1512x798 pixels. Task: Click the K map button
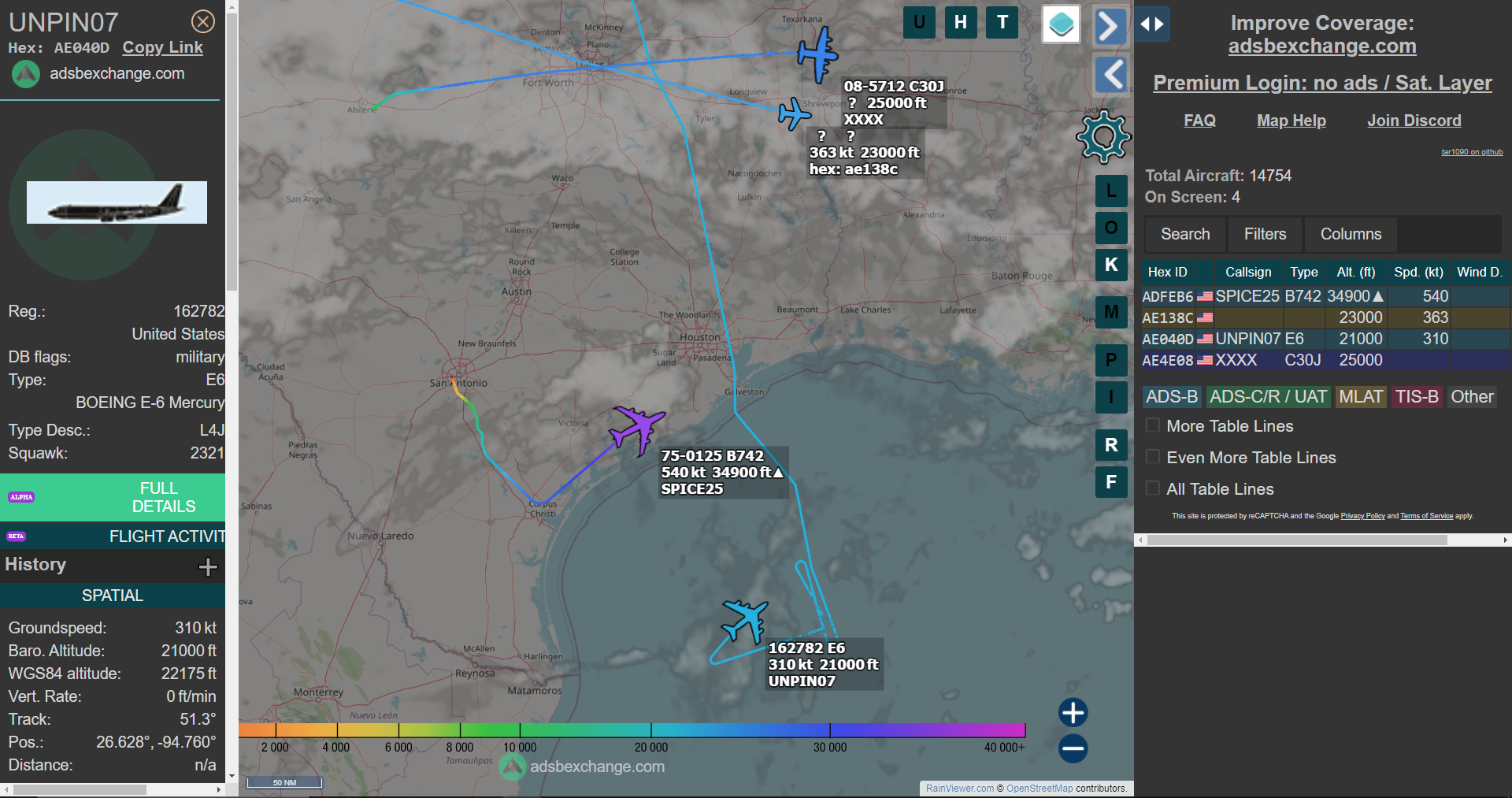(x=1111, y=265)
